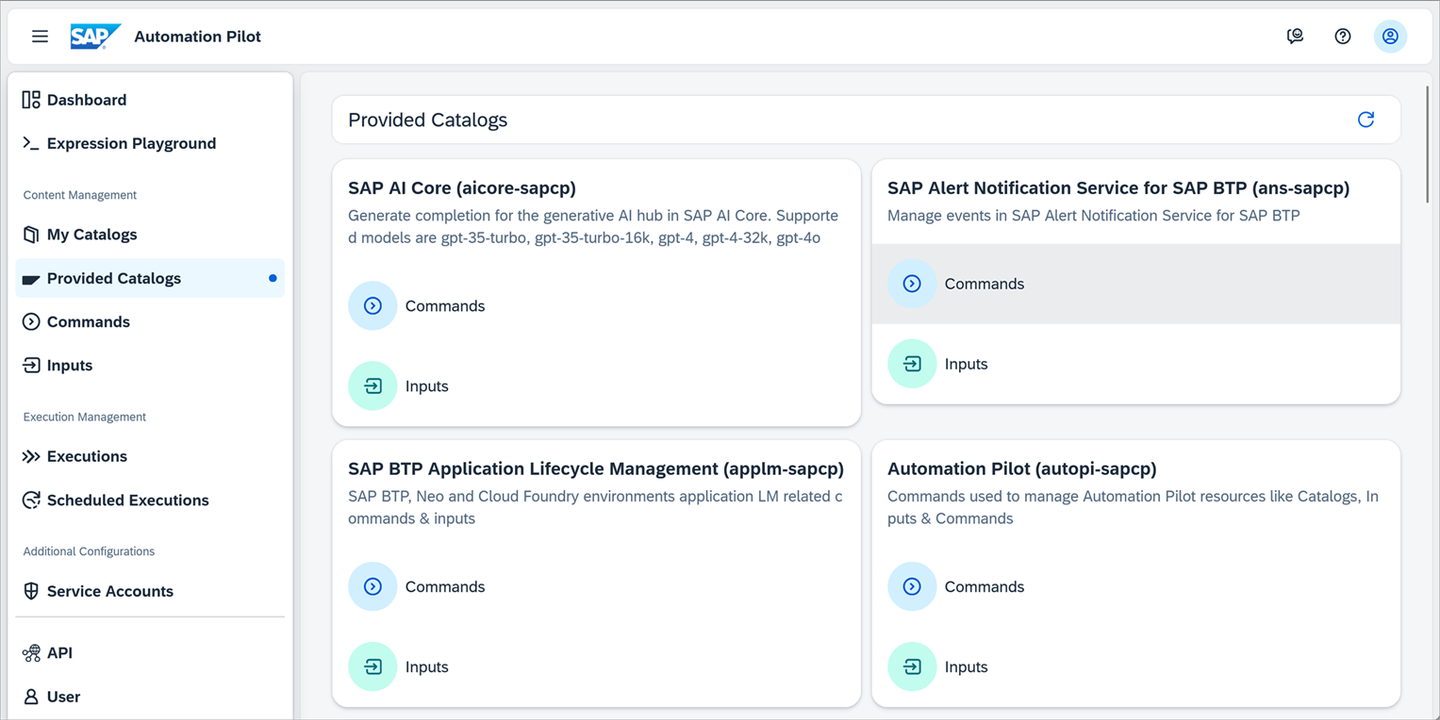Open Inputs for SAP AI Core
Viewport: 1440px width, 720px height.
pyautogui.click(x=596, y=386)
